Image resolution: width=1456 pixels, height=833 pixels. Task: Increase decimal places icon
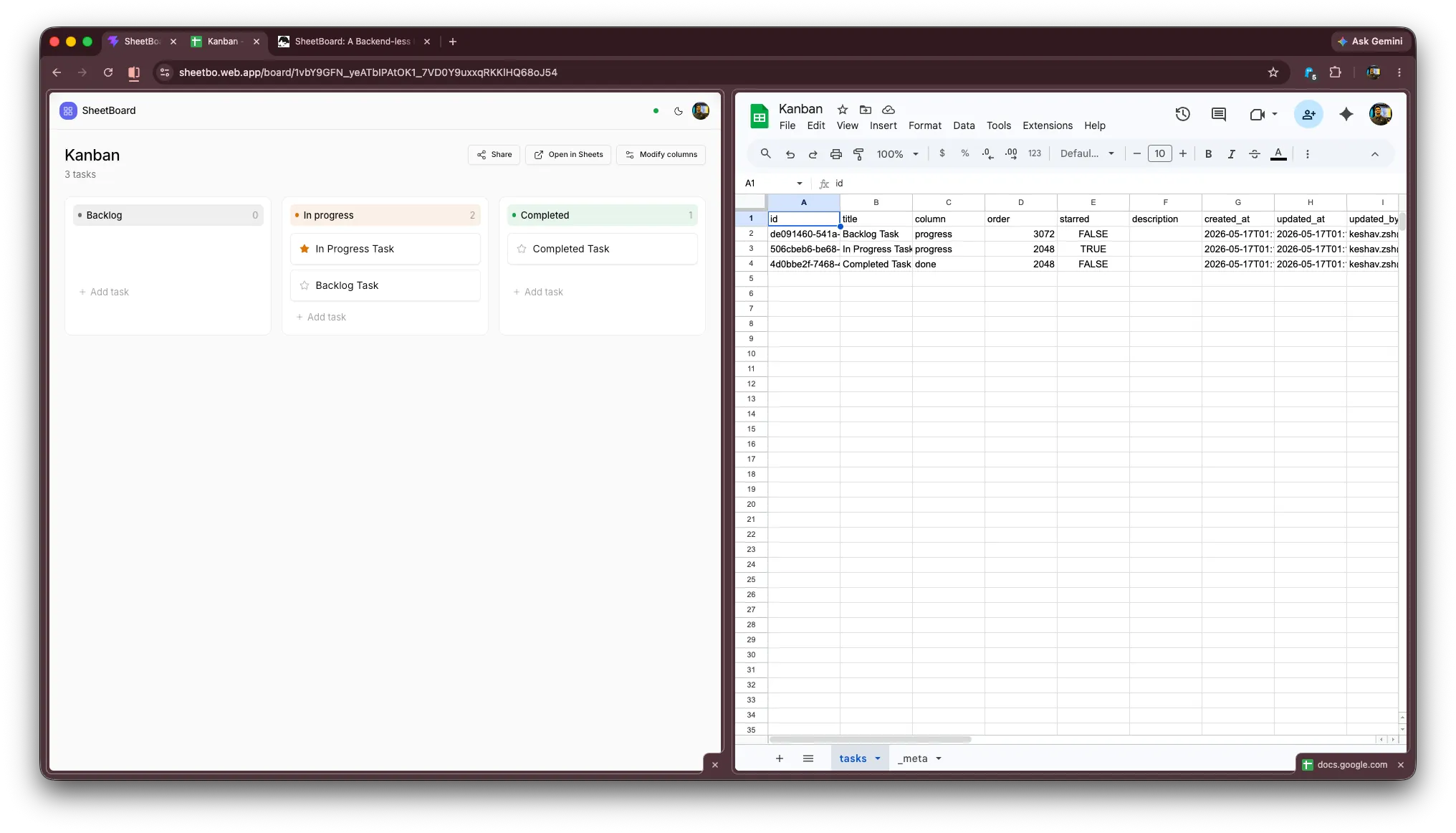tap(1011, 153)
